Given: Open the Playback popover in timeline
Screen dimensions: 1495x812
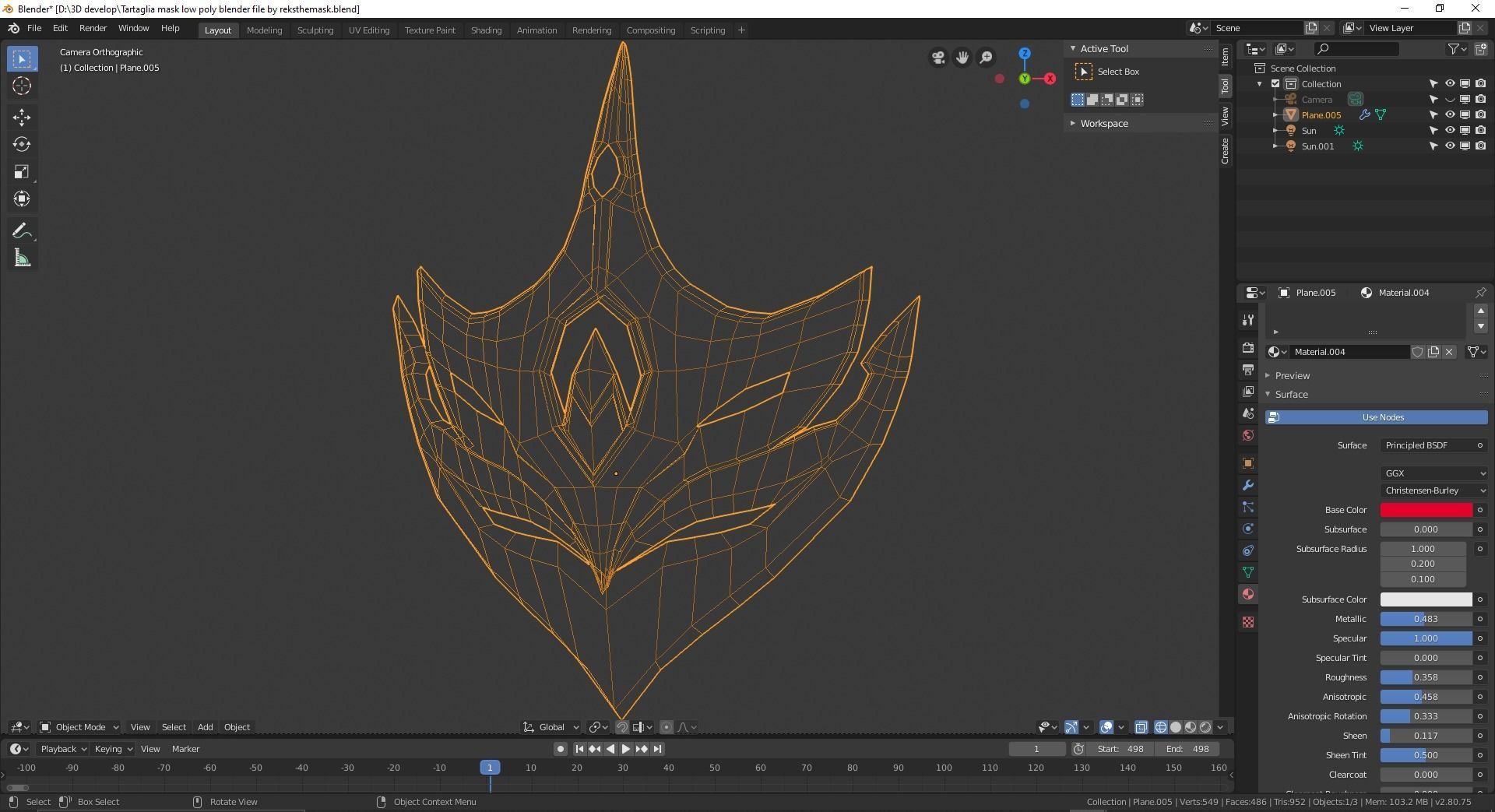Looking at the screenshot, I should click(63, 749).
